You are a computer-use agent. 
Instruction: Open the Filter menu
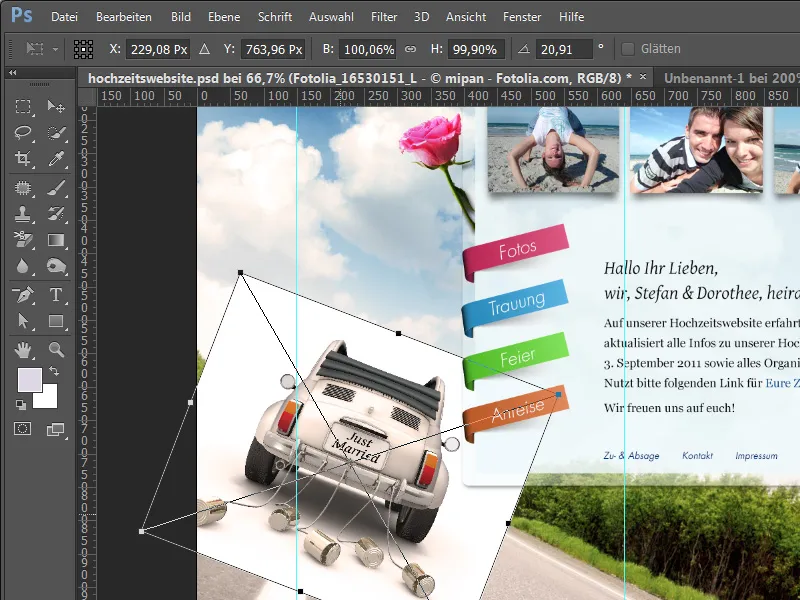[384, 17]
